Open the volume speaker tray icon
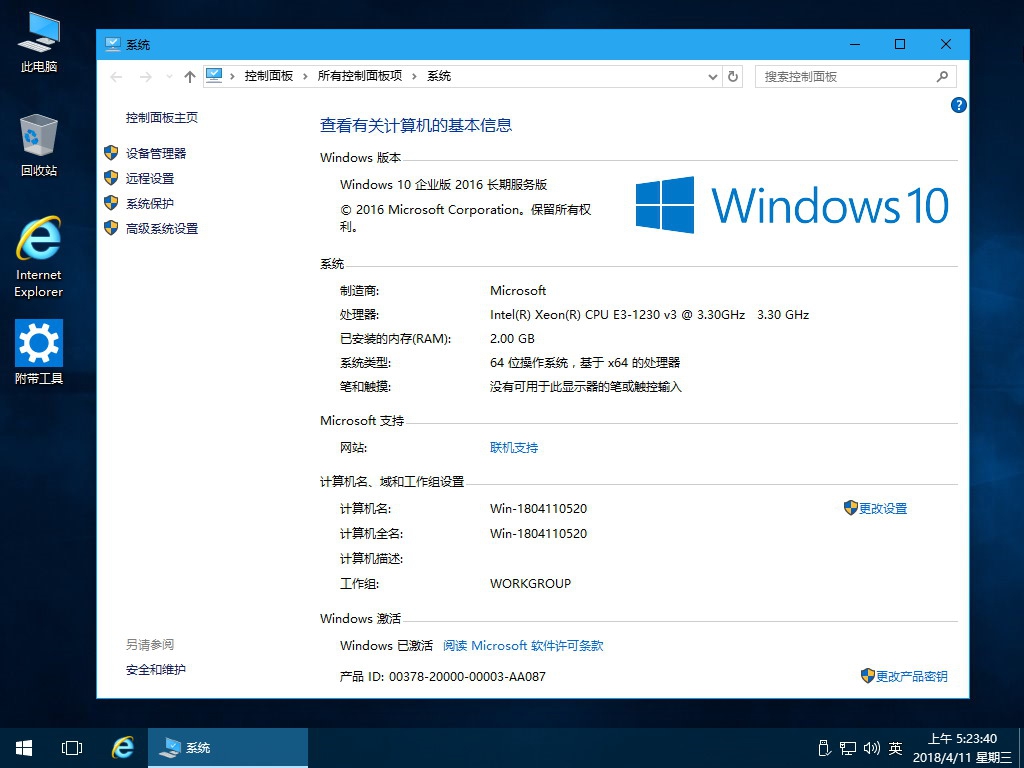 [872, 748]
